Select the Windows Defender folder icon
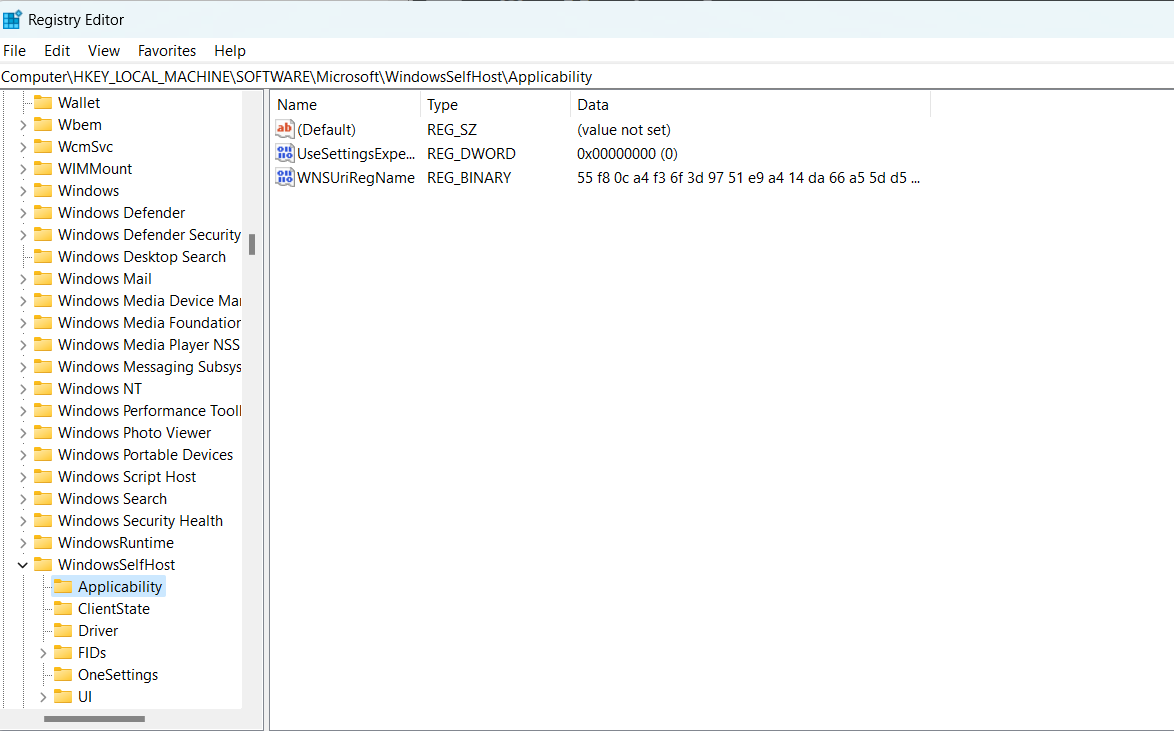Image resolution: width=1174 pixels, height=731 pixels. (x=43, y=213)
